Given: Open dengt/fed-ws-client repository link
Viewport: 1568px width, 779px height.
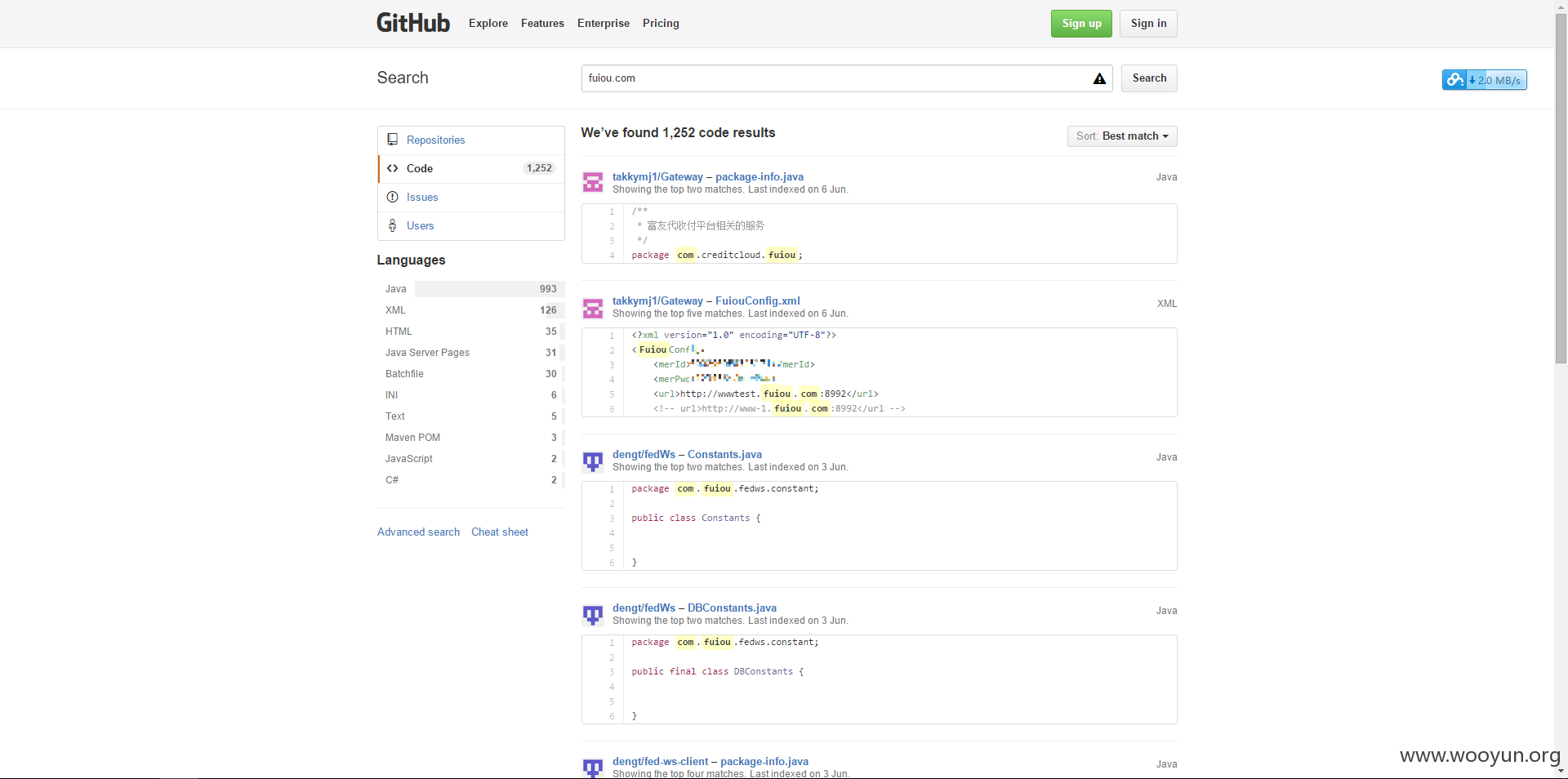Looking at the screenshot, I should click(x=661, y=762).
